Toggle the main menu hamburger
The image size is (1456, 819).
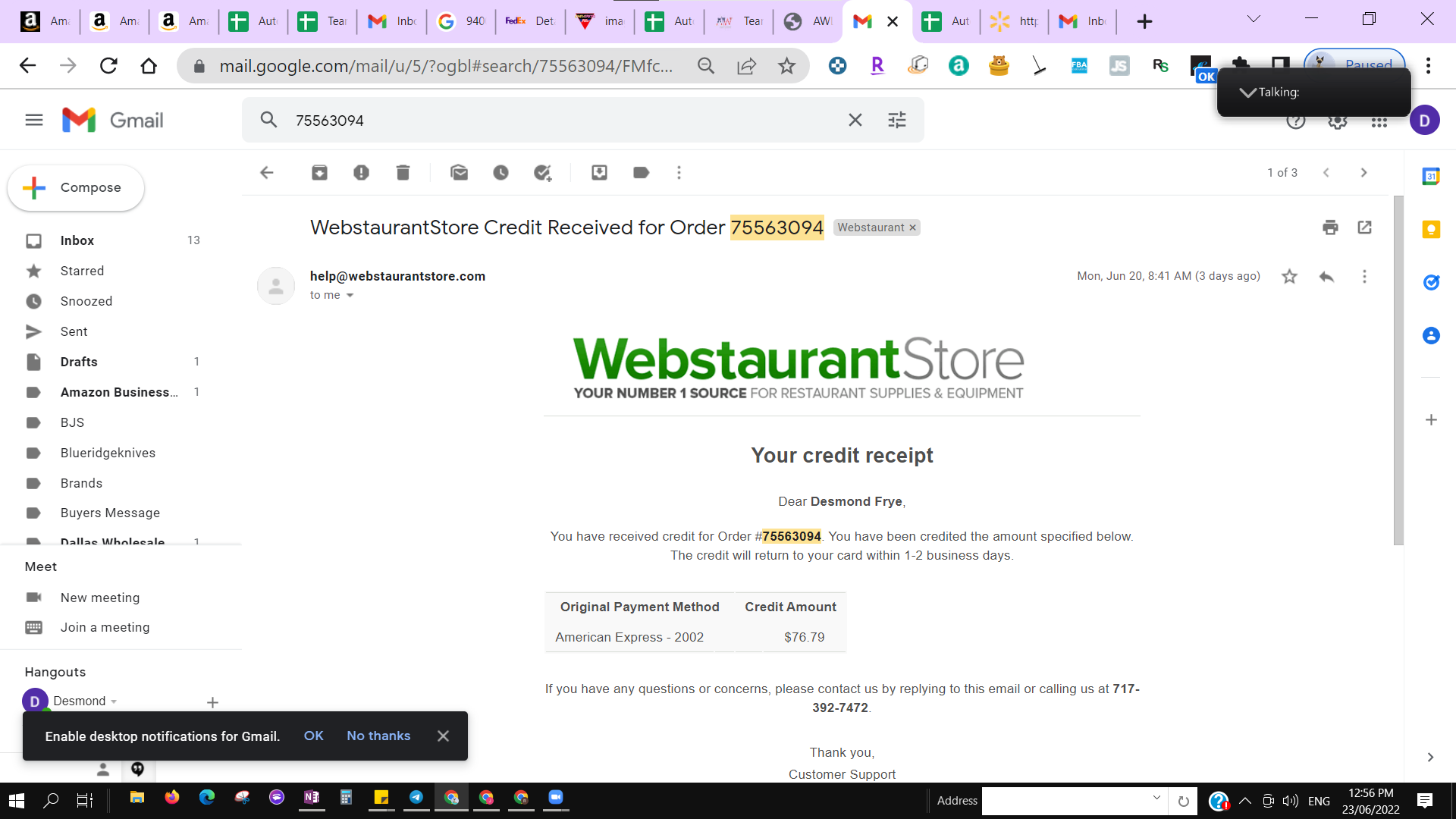click(x=34, y=120)
